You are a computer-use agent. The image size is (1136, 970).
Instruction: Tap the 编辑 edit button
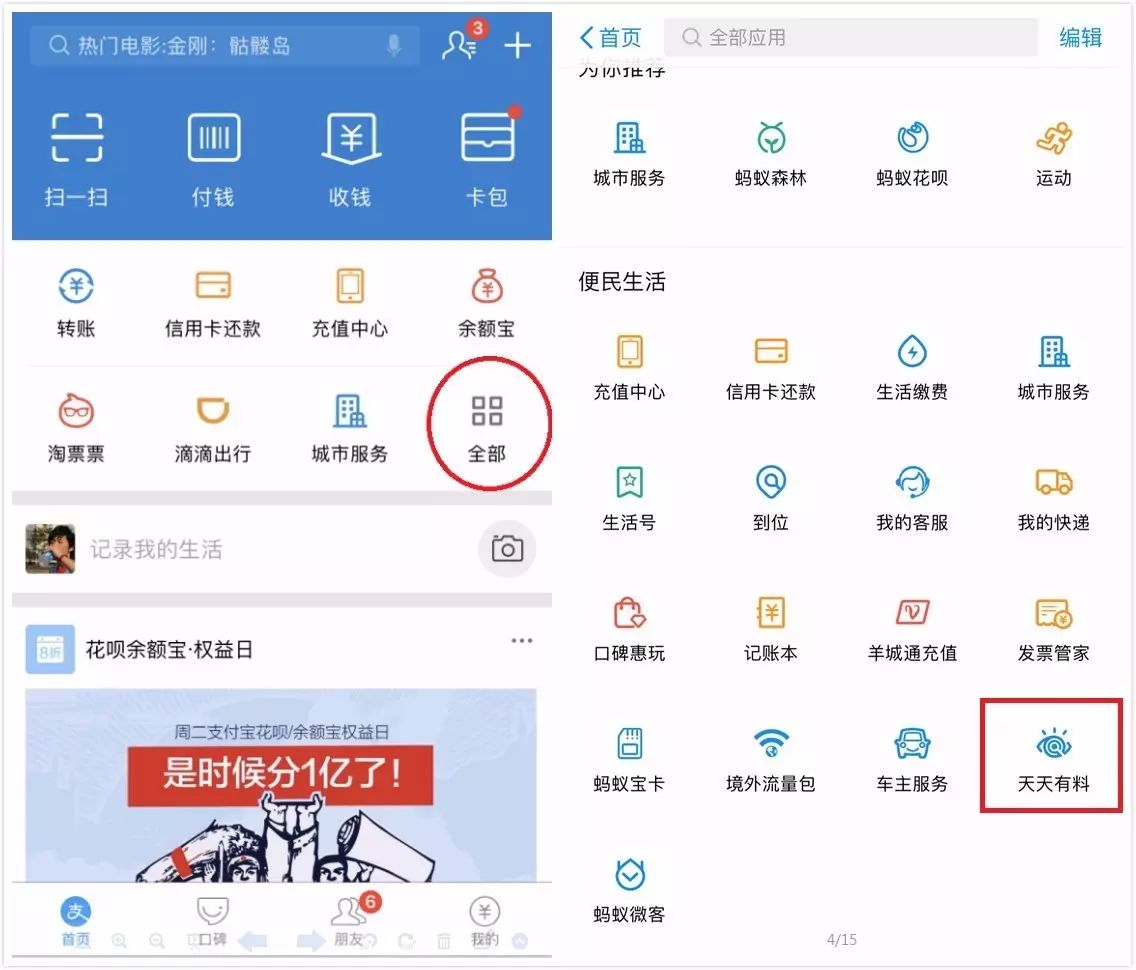point(1080,37)
